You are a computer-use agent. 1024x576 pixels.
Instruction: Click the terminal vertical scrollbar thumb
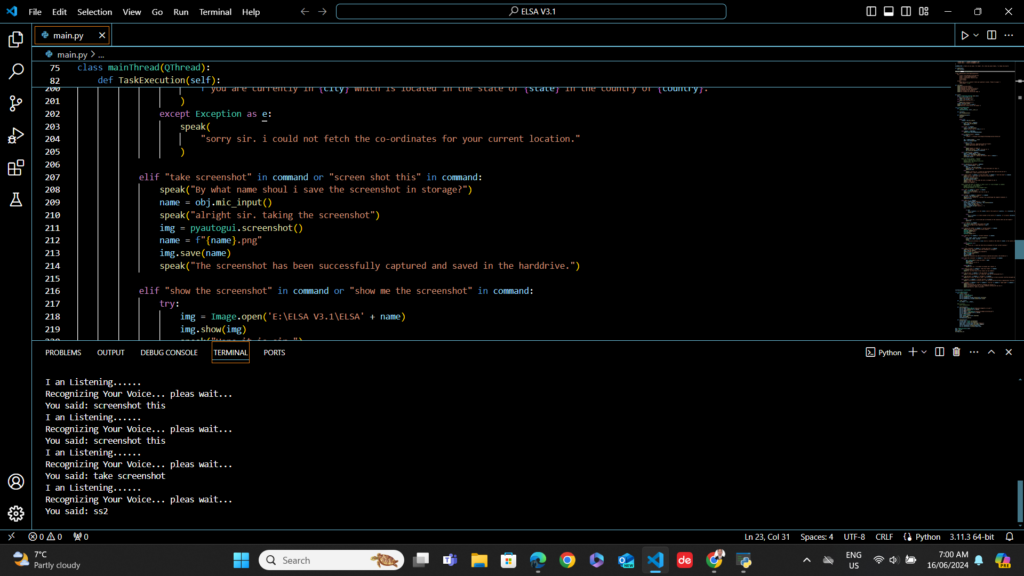click(1019, 501)
